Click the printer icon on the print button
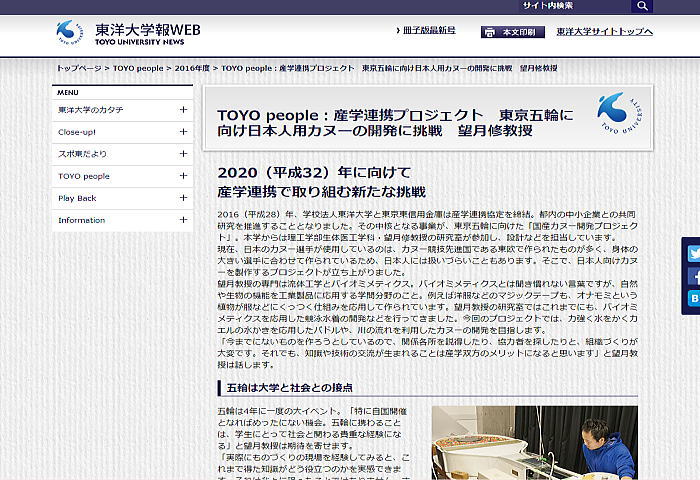This screenshot has width=700, height=480. 490,32
